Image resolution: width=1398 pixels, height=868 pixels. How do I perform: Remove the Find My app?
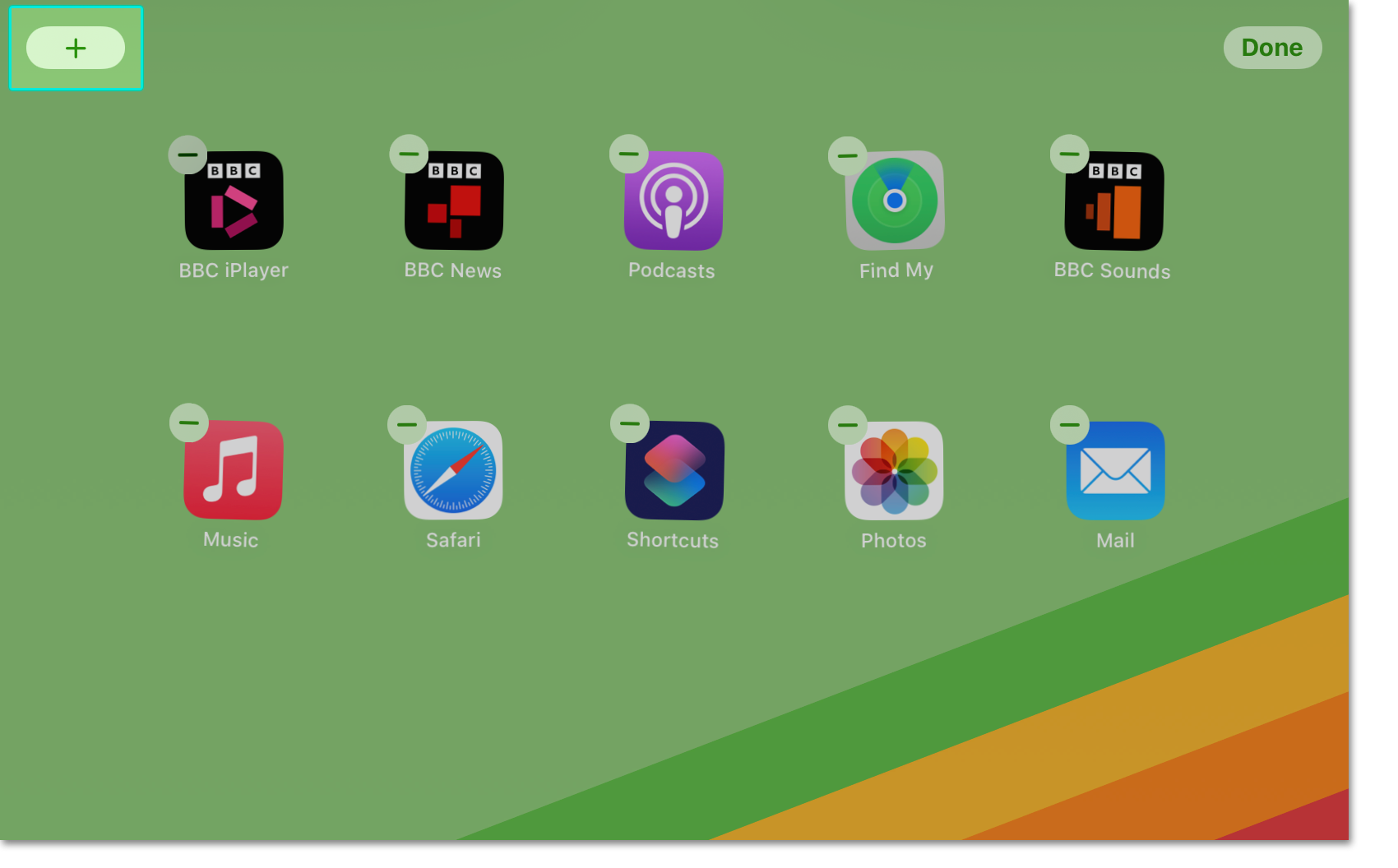tap(848, 154)
